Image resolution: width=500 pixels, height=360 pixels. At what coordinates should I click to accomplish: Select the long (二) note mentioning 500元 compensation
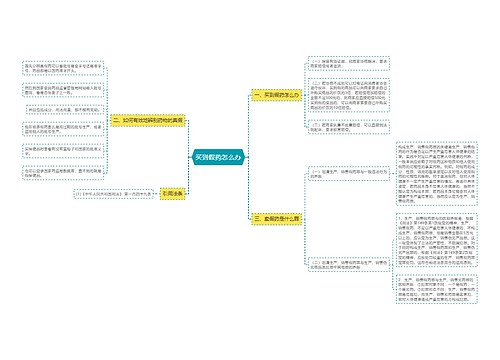[x=349, y=95]
